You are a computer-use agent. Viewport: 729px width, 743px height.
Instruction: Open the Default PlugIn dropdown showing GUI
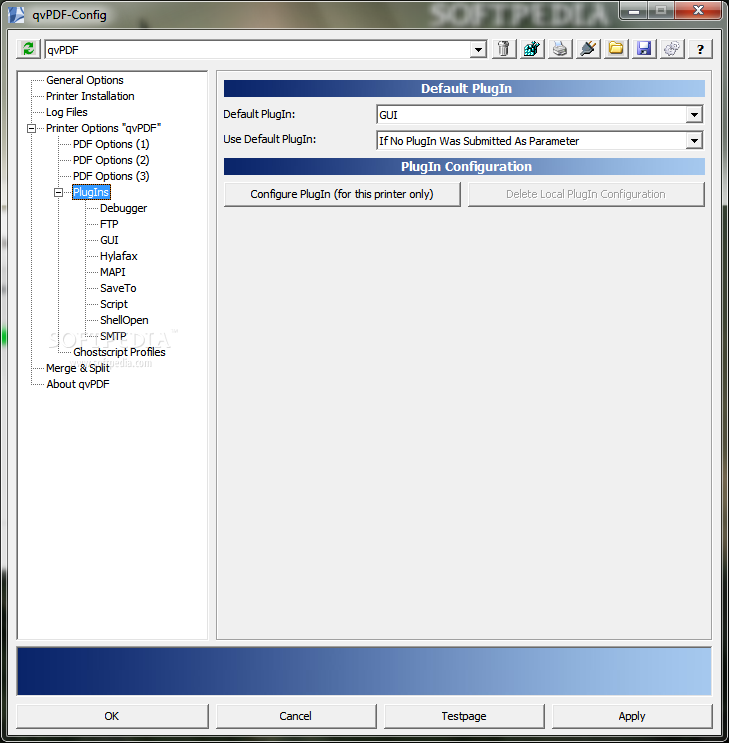coord(694,115)
